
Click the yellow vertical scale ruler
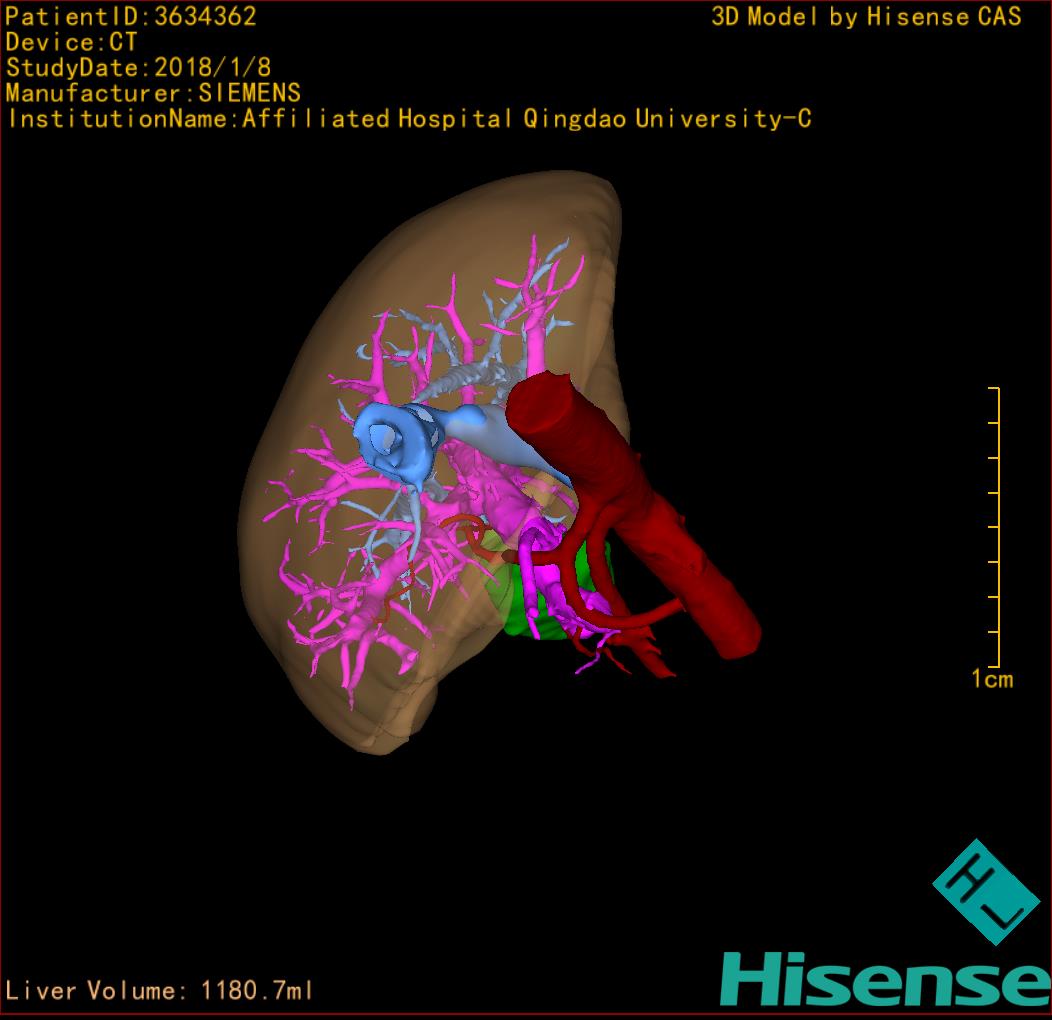[x=998, y=527]
